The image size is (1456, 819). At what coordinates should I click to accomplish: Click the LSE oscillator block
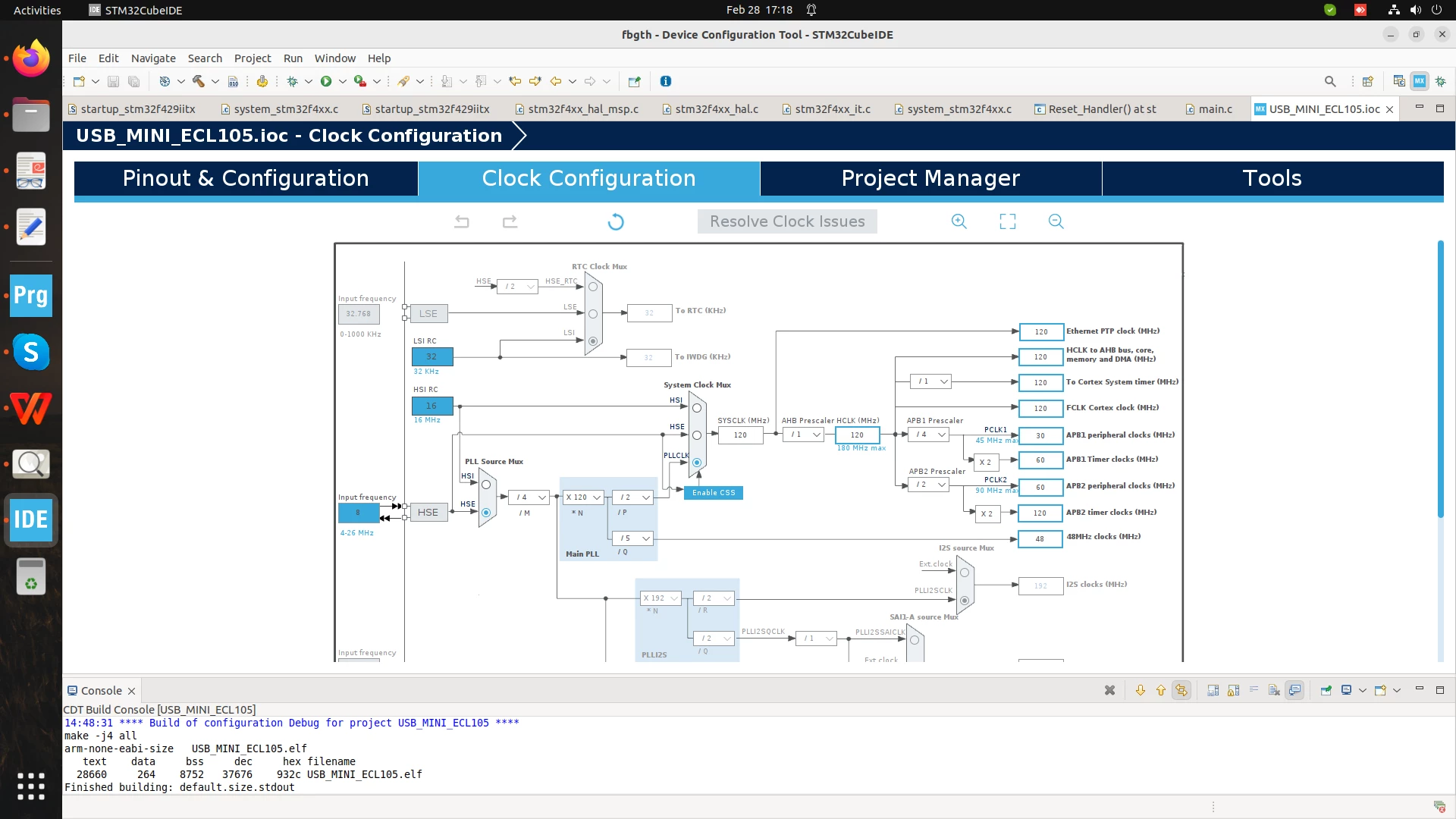pyautogui.click(x=428, y=314)
